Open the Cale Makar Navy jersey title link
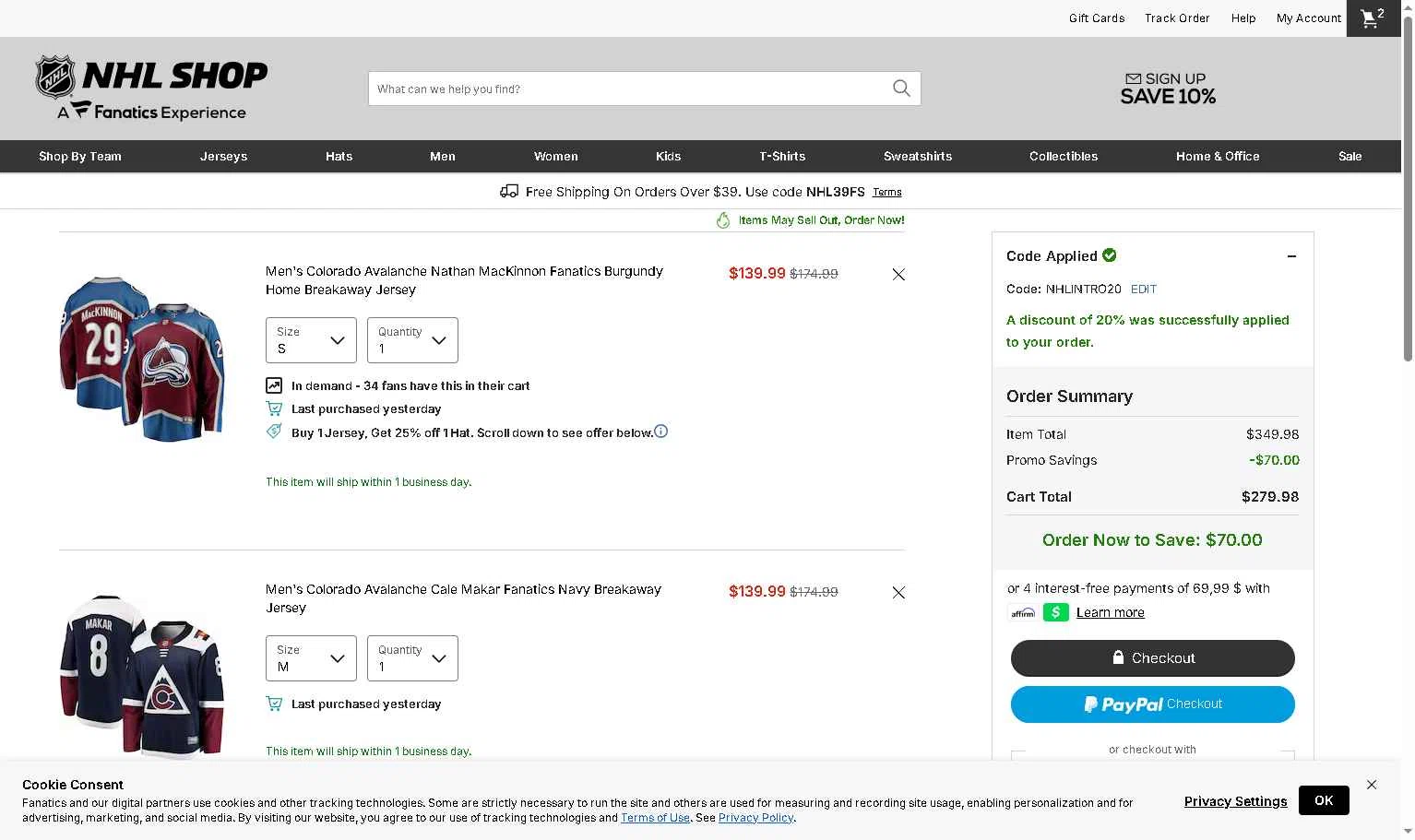The image size is (1415, 840). click(463, 598)
